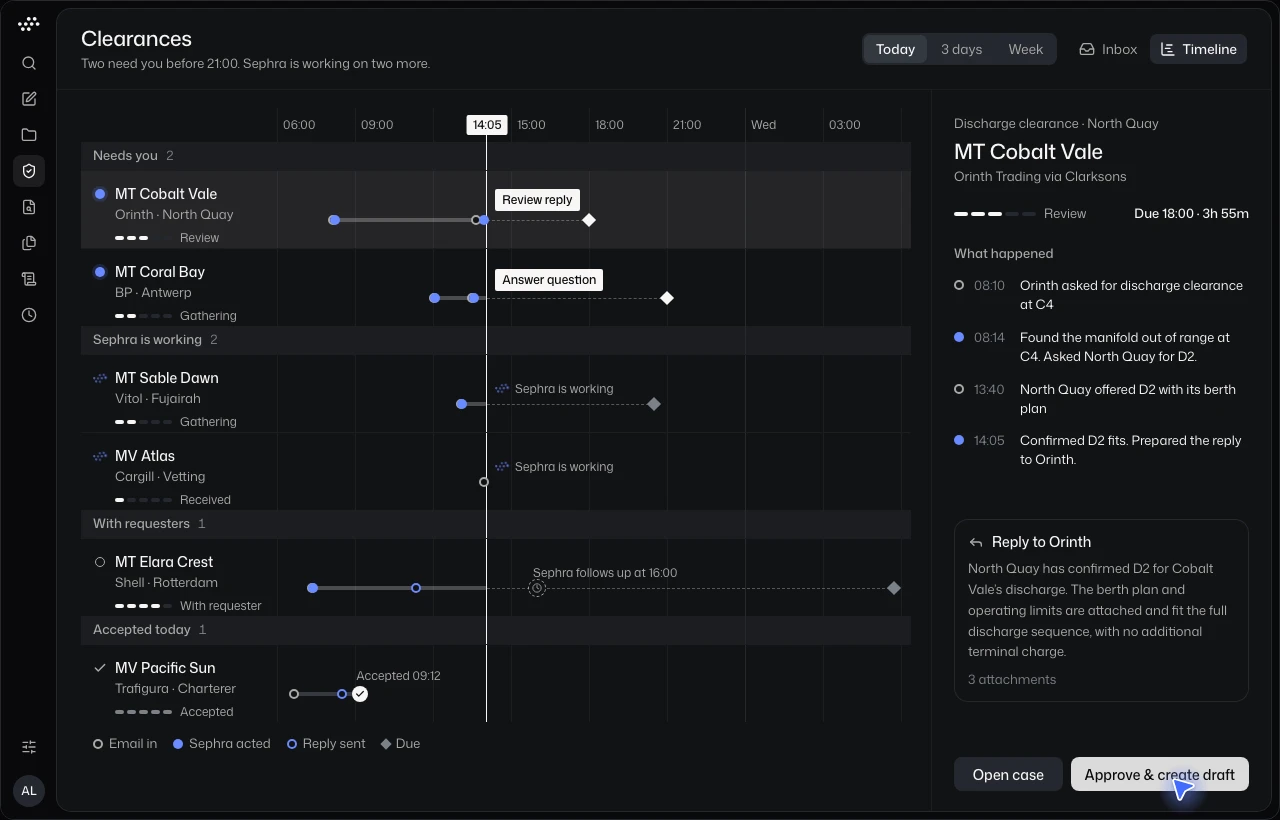The height and width of the screenshot is (820, 1280).
Task: Select the MT Sable Dawn row
Action: [496, 394]
